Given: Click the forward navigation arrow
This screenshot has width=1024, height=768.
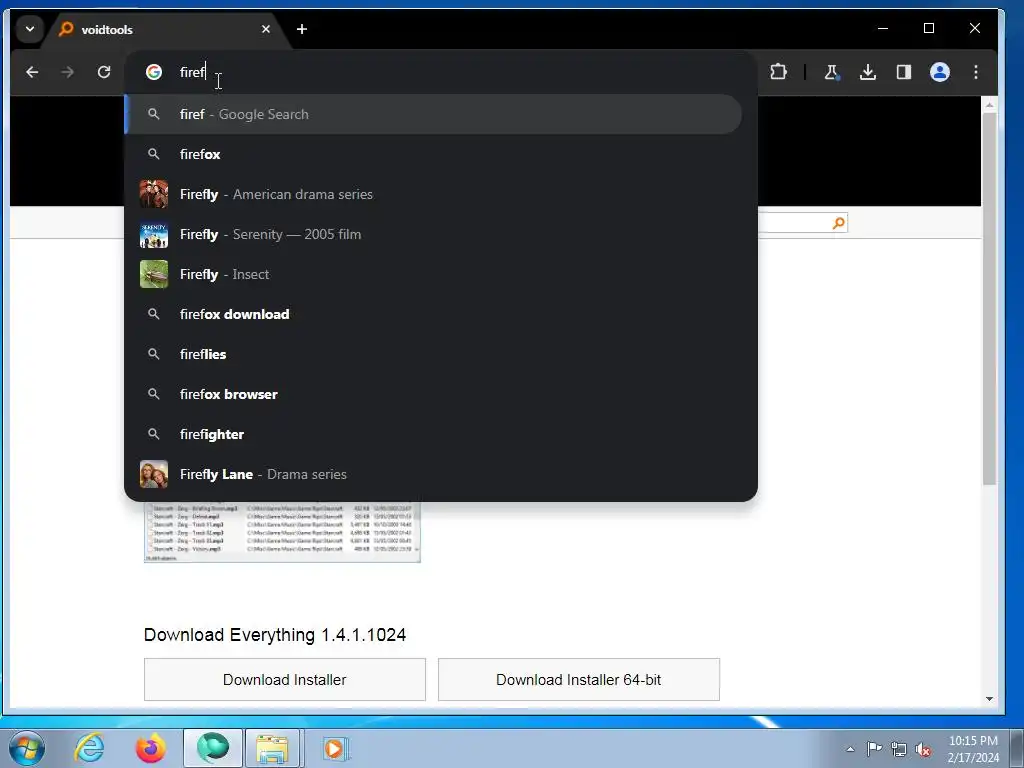Looking at the screenshot, I should tap(67, 72).
